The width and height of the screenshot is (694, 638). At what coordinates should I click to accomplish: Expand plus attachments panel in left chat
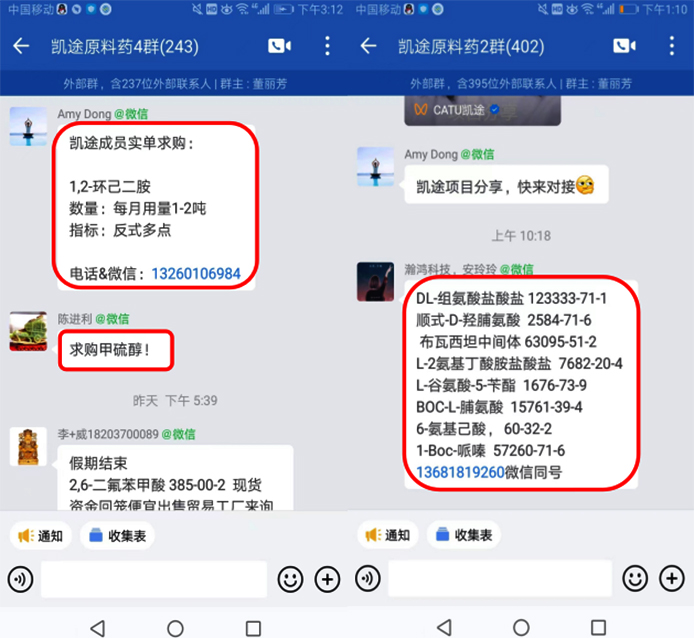328,579
